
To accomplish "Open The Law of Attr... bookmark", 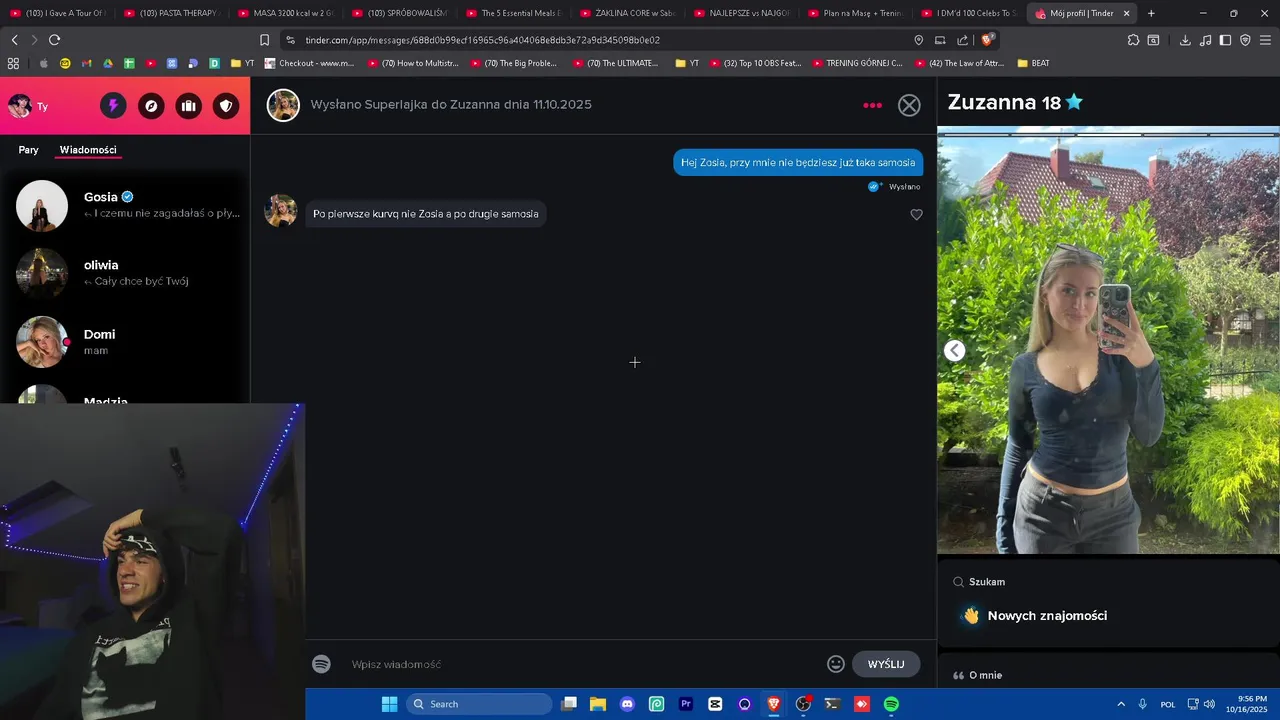I will 960,63.
